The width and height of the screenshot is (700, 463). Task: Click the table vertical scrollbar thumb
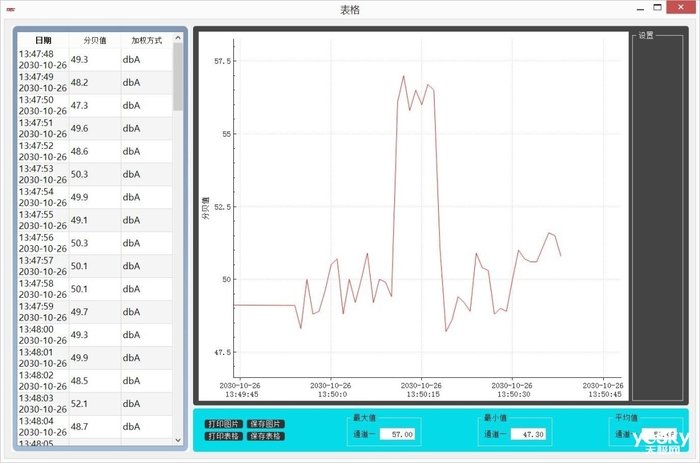178,76
